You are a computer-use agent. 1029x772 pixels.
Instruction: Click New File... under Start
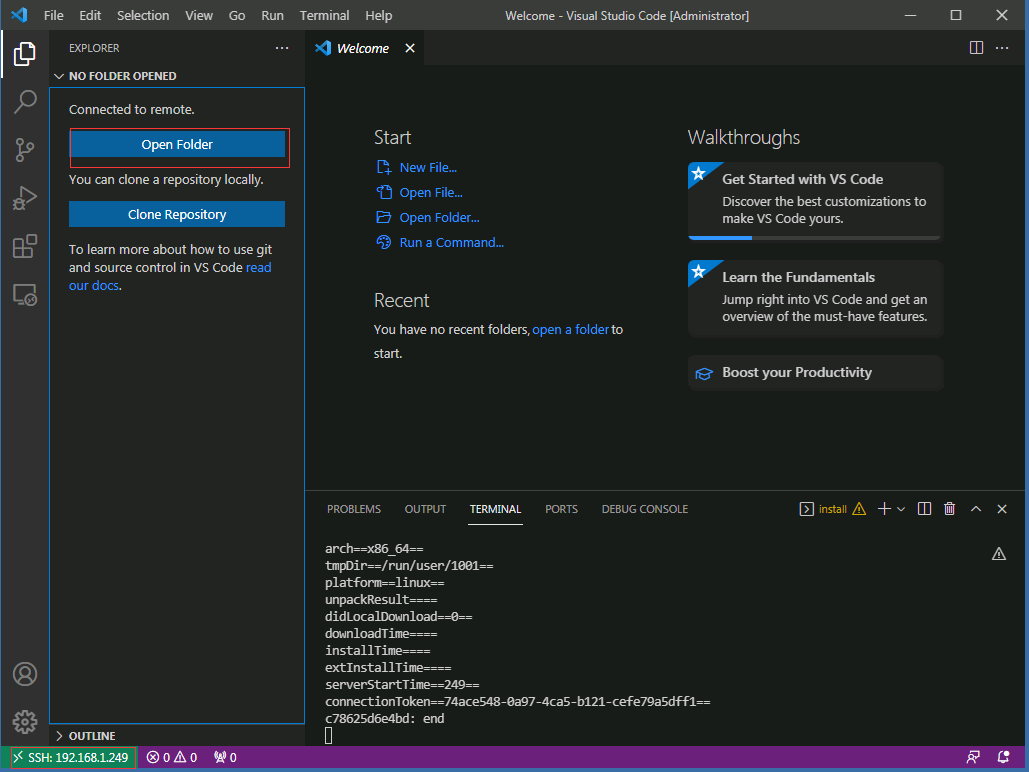tap(428, 167)
